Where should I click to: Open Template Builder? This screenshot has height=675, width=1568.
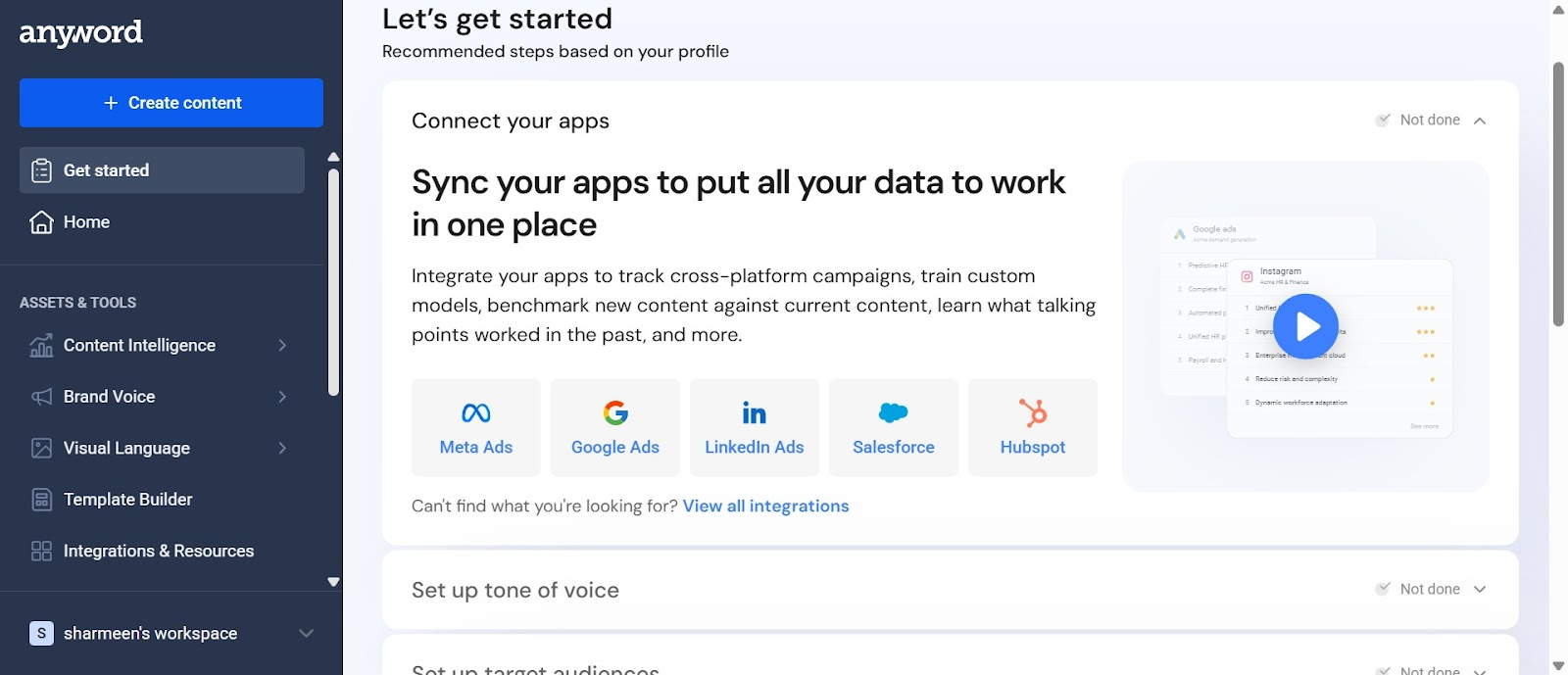pyautogui.click(x=162, y=500)
